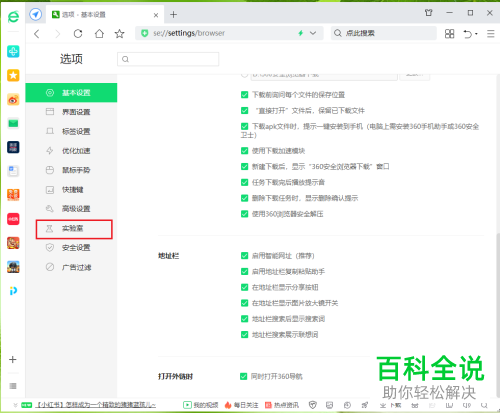This screenshot has width=500, height=413.
Task: Uncheck 在地址栏显示分享按钮
Action: click(244, 287)
